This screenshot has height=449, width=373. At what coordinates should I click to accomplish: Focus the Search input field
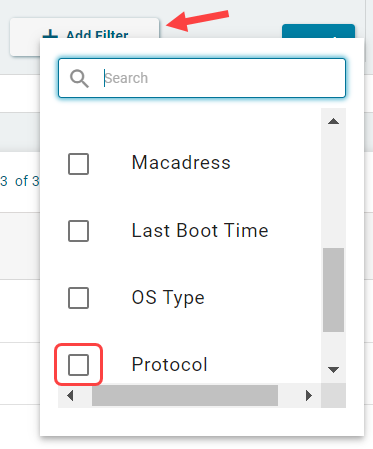point(202,78)
